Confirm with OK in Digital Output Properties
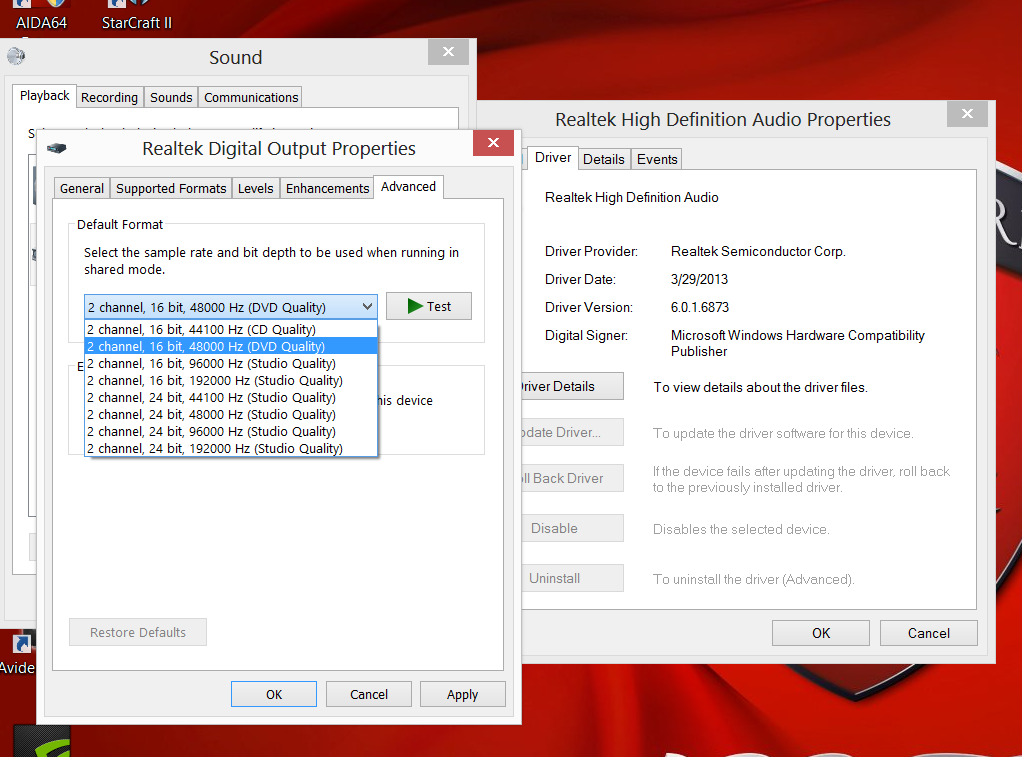1022x757 pixels. click(x=274, y=694)
